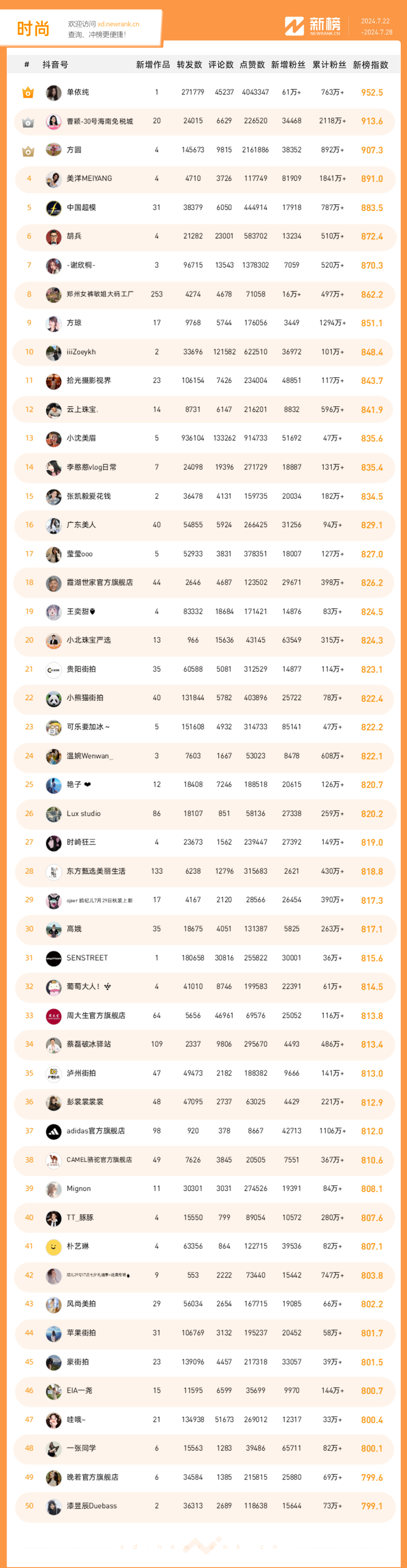Open the adidas官方旗舰店 logo avatar
This screenshot has height=1568, width=407.
54,1132
